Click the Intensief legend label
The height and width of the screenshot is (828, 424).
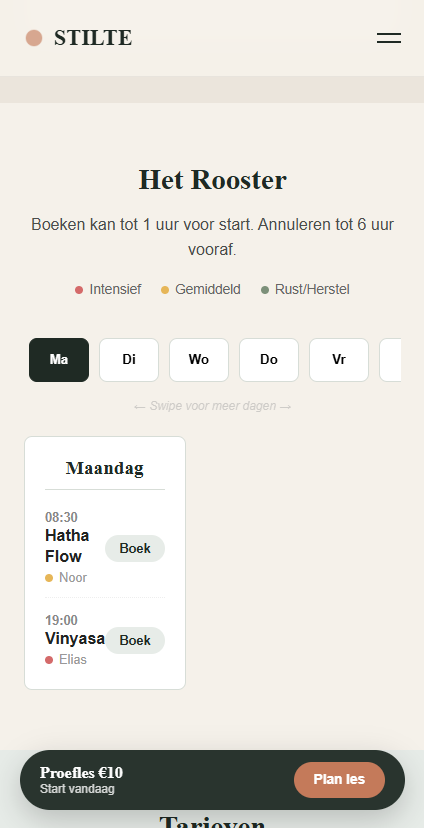coord(115,289)
